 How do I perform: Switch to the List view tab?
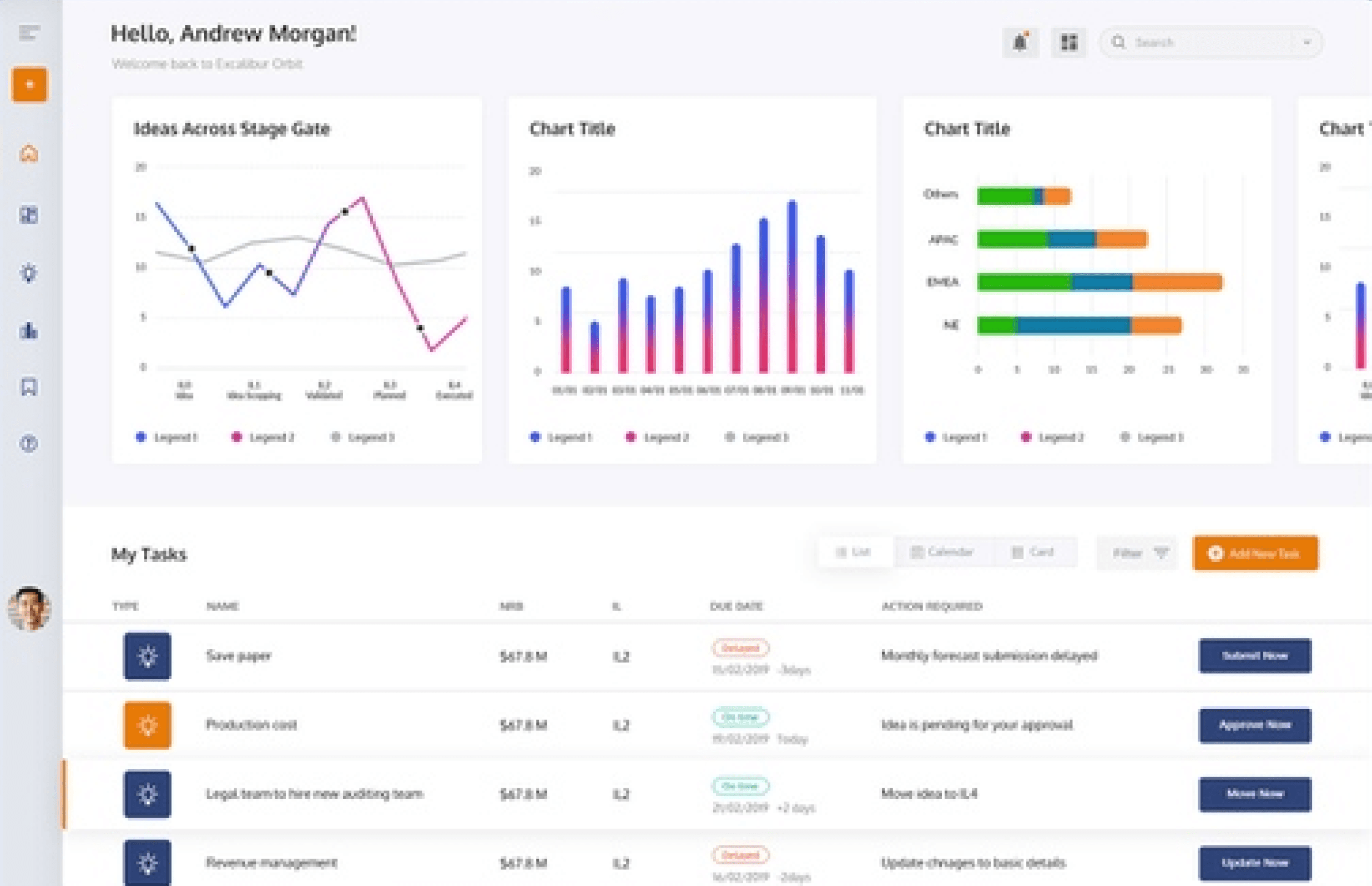tap(854, 552)
